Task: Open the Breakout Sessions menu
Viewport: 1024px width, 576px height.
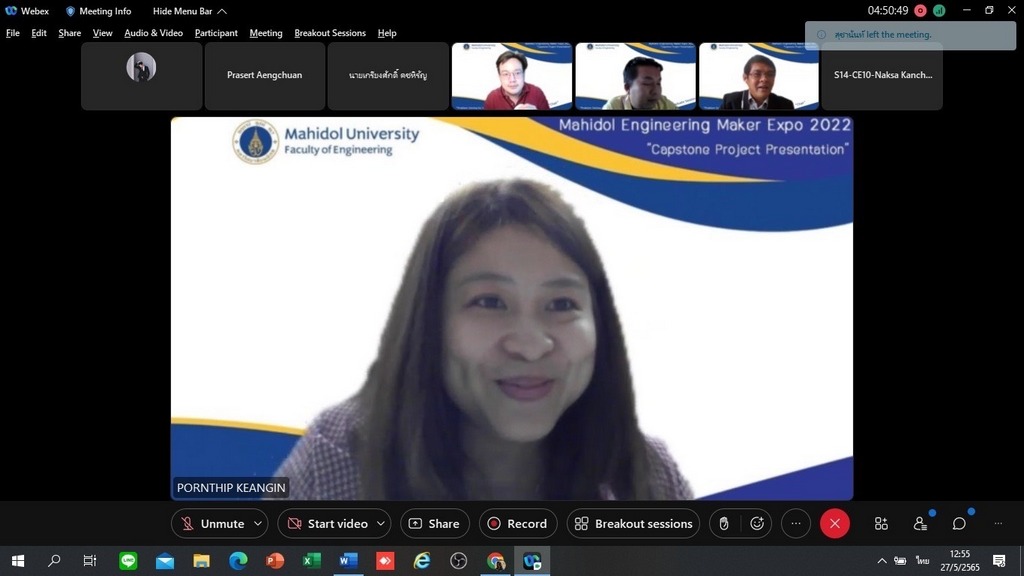Action: (330, 33)
